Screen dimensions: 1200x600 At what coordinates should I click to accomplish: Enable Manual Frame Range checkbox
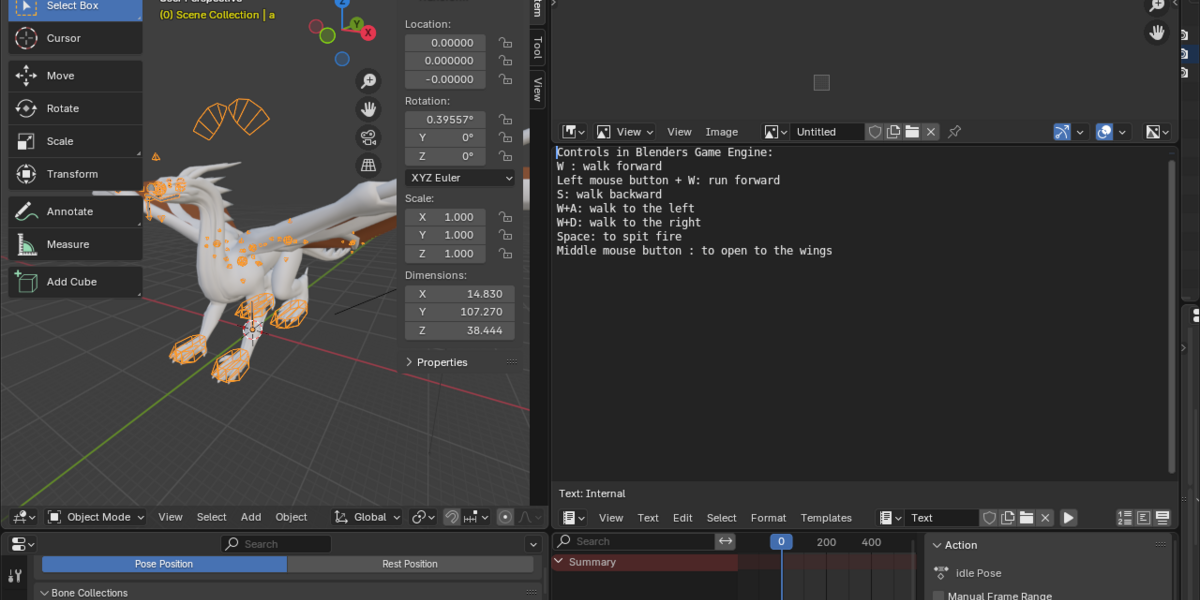(x=938, y=597)
